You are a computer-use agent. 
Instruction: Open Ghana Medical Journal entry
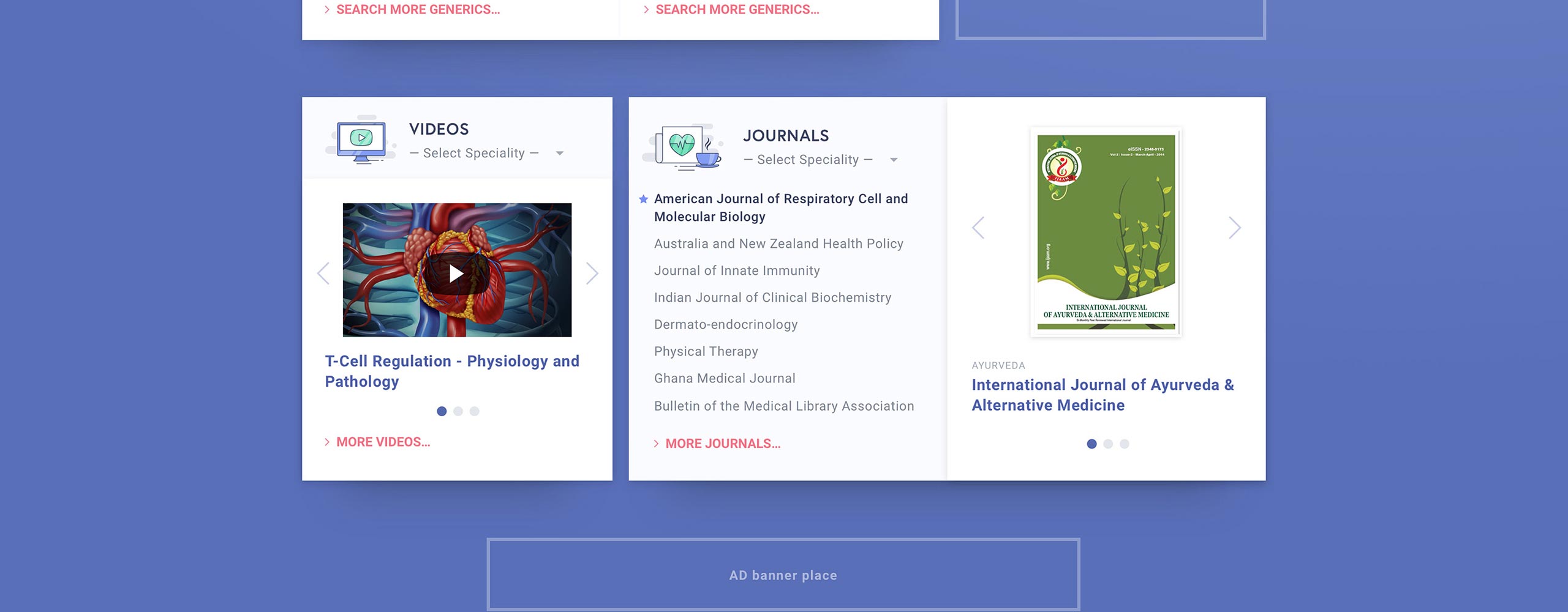click(725, 378)
